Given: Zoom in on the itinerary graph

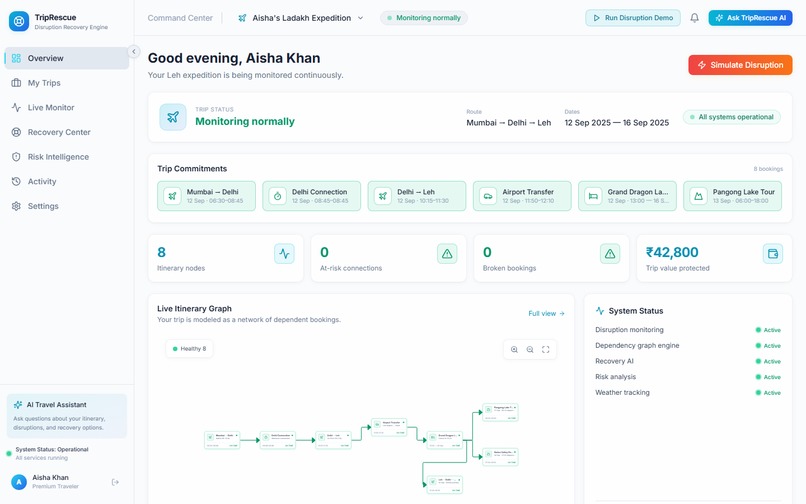Looking at the screenshot, I should (x=514, y=350).
